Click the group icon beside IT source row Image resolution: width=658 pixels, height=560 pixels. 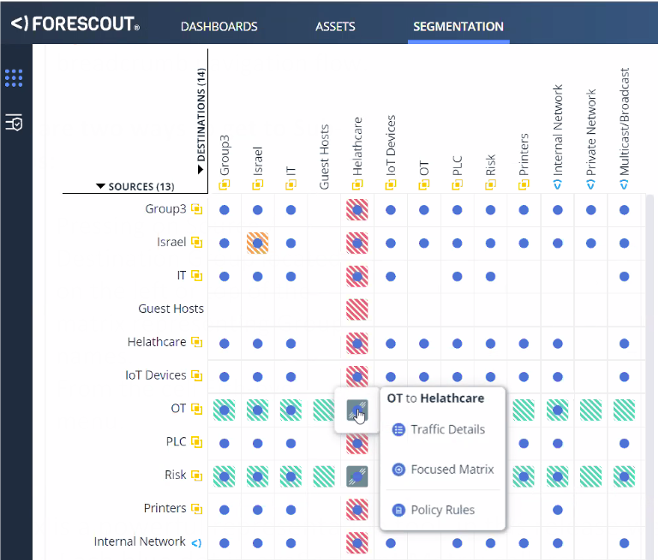pos(196,275)
